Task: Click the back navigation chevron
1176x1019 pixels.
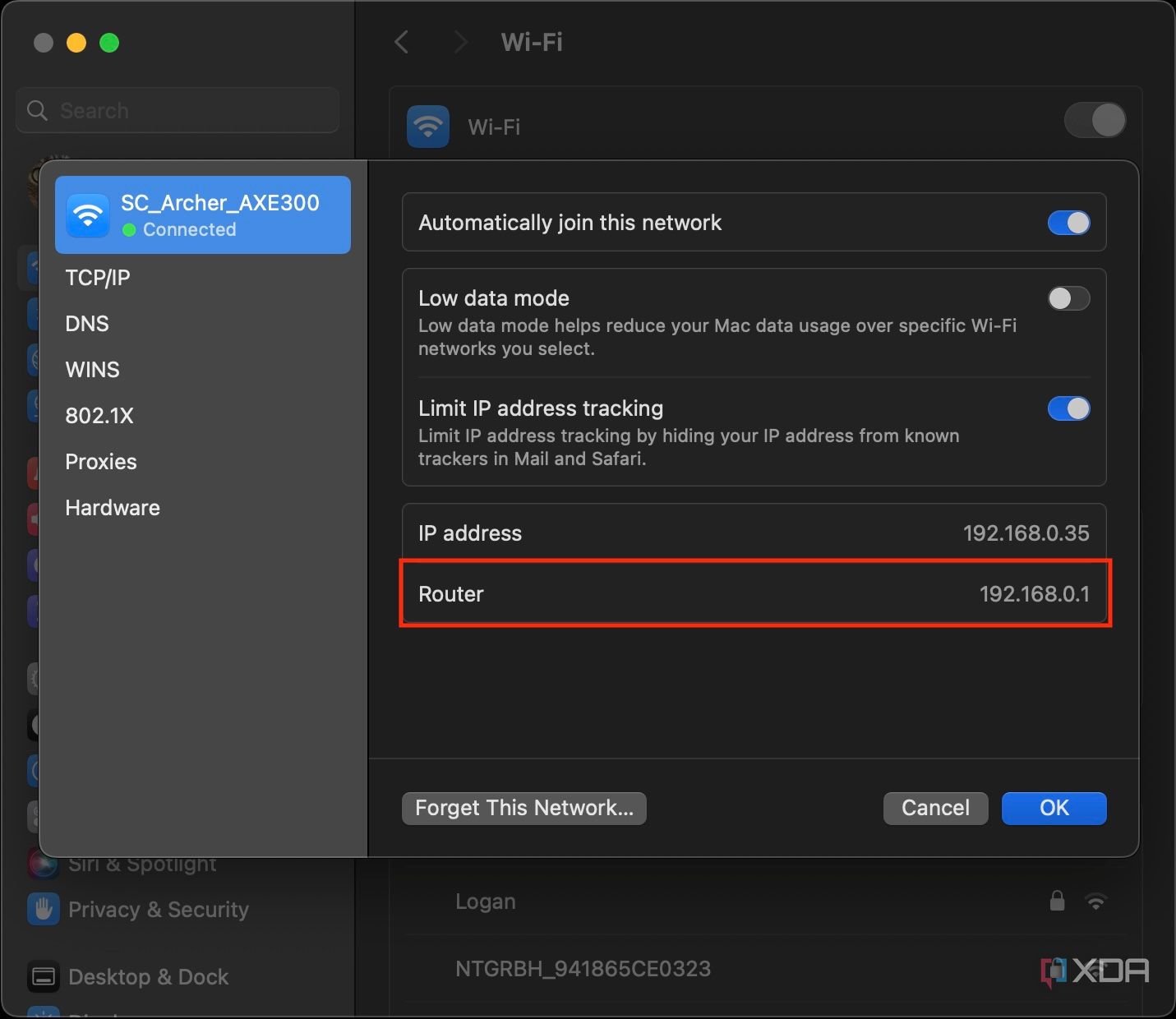Action: click(x=401, y=42)
